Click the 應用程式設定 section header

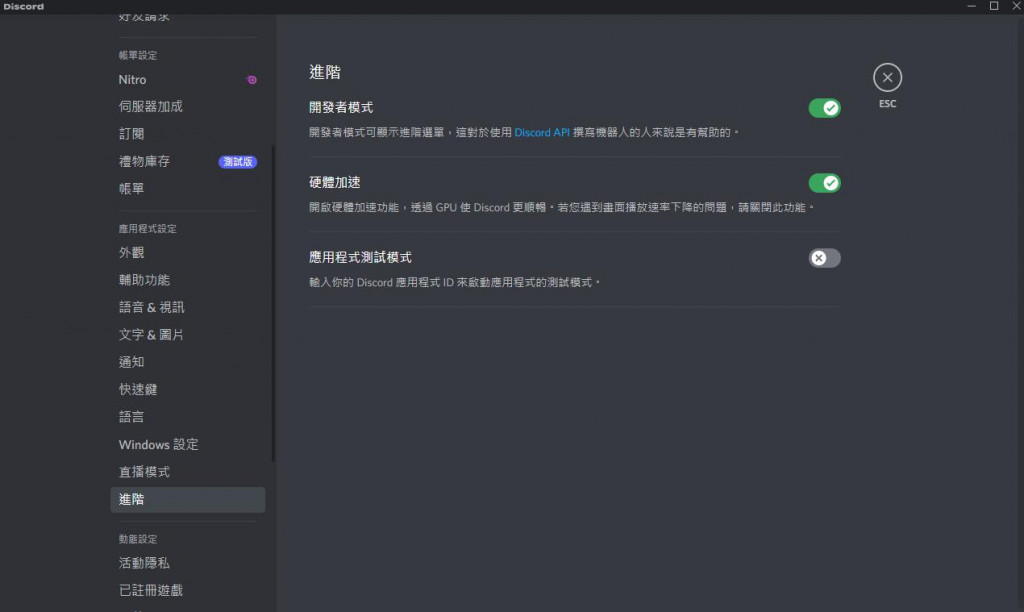pos(148,229)
